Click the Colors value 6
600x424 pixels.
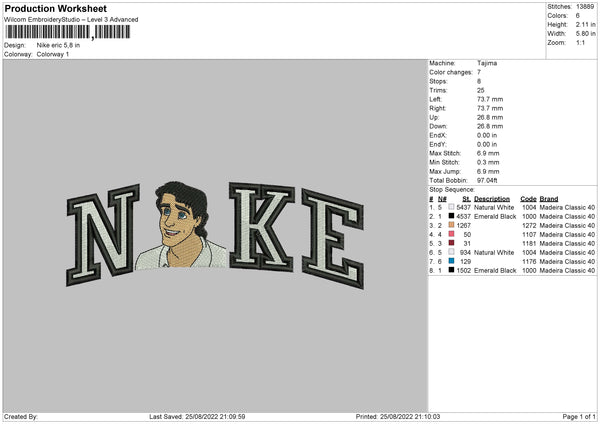point(578,16)
